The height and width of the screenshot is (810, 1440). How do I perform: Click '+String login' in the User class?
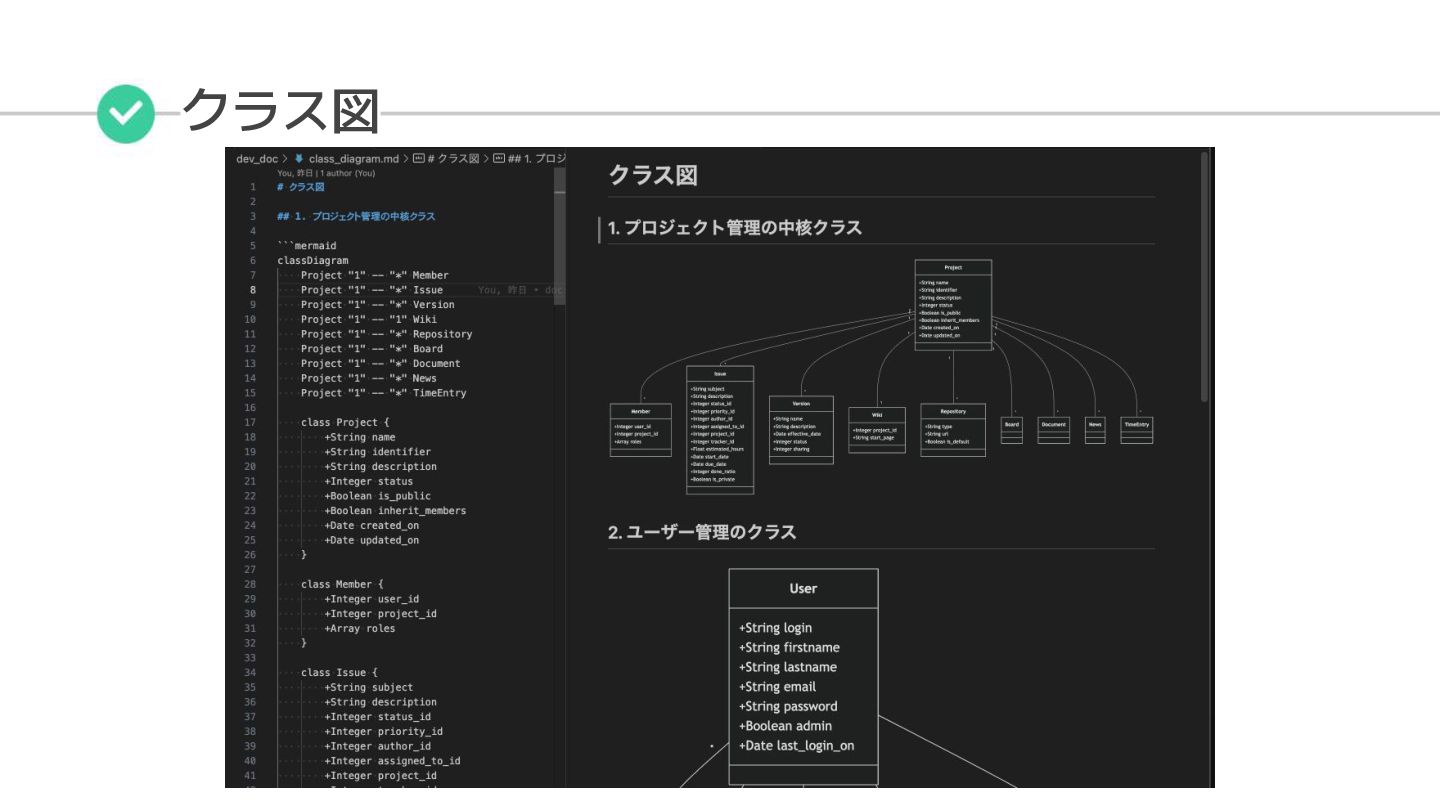click(775, 628)
